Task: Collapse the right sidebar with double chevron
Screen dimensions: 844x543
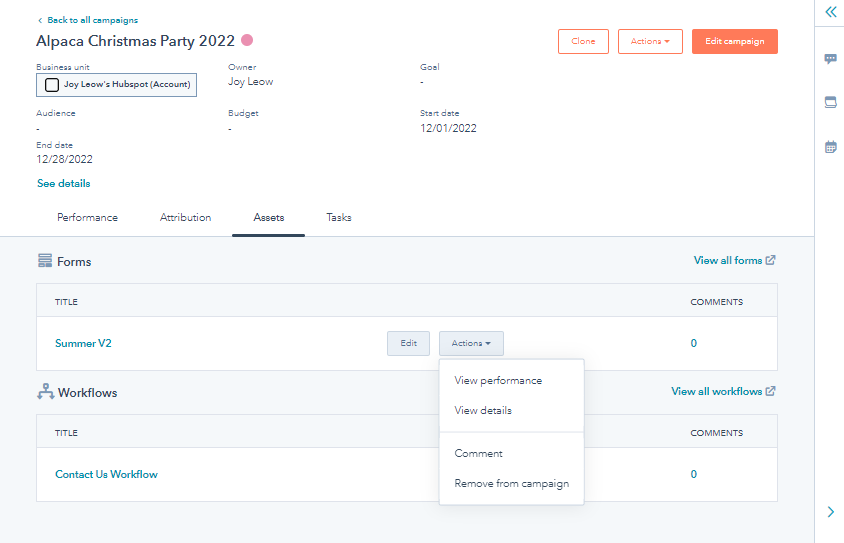Action: [x=831, y=12]
